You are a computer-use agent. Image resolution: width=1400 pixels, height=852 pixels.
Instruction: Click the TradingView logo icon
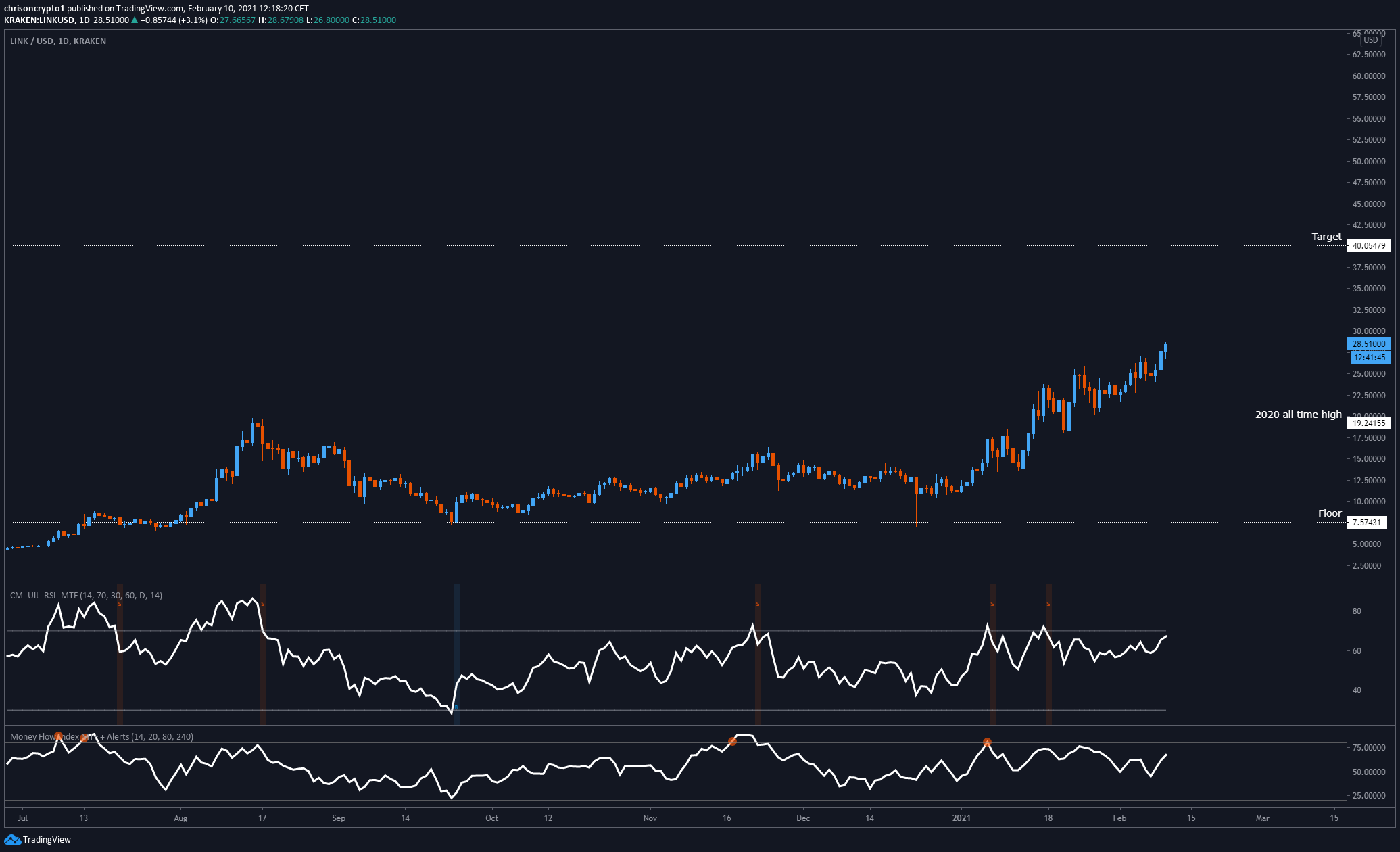[13, 839]
